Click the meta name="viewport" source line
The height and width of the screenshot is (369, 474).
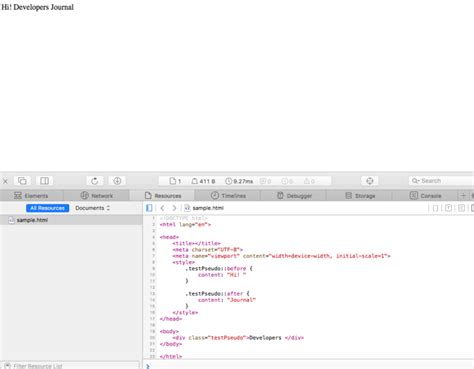point(281,256)
